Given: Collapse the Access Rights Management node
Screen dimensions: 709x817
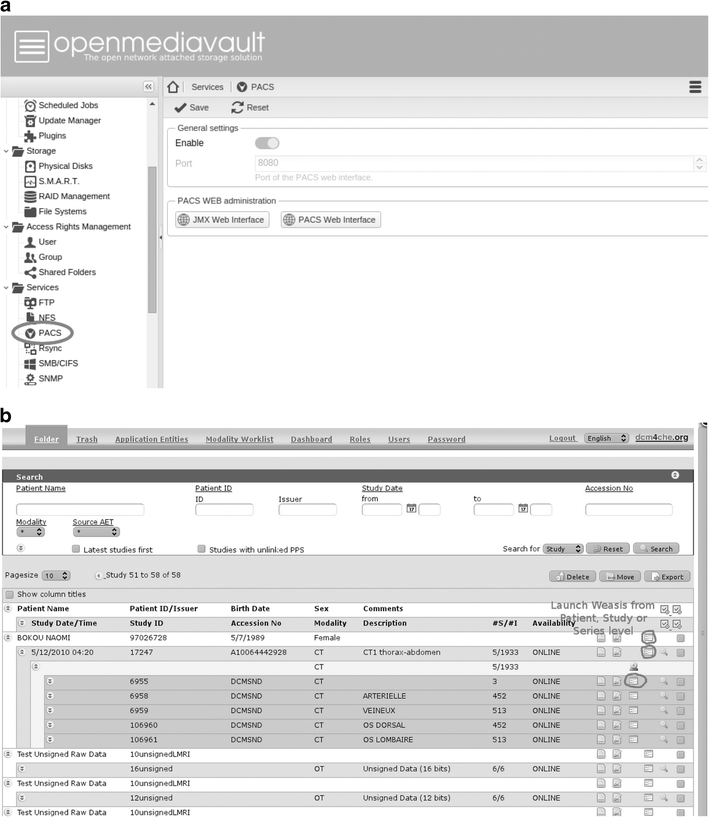Looking at the screenshot, I should tap(6, 227).
